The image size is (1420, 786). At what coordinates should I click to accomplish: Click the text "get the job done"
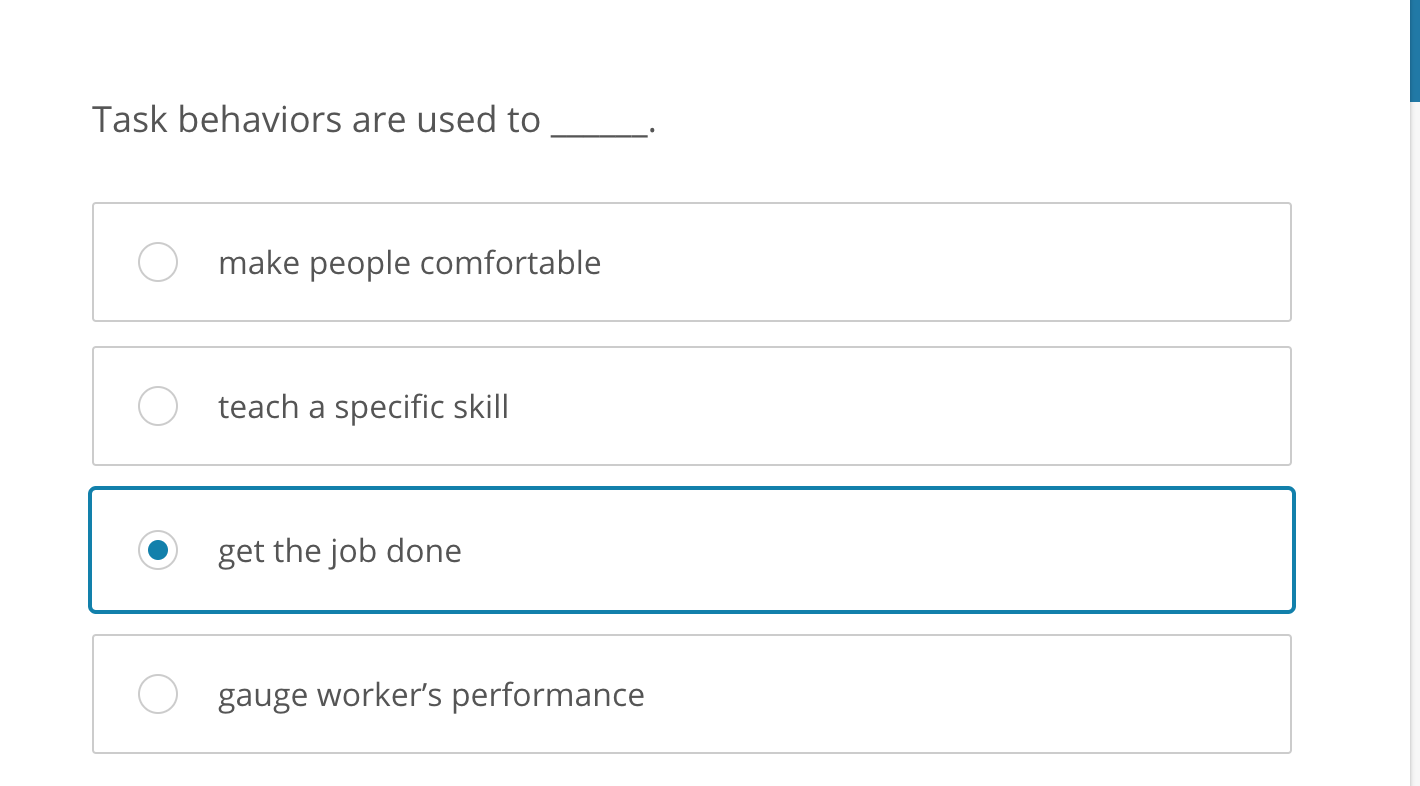tap(340, 550)
